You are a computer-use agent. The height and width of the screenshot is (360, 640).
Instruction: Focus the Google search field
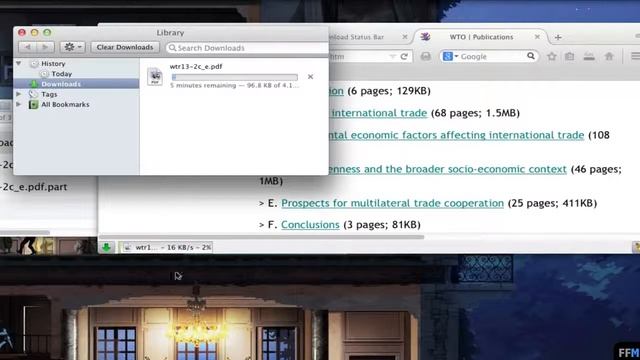click(x=492, y=57)
